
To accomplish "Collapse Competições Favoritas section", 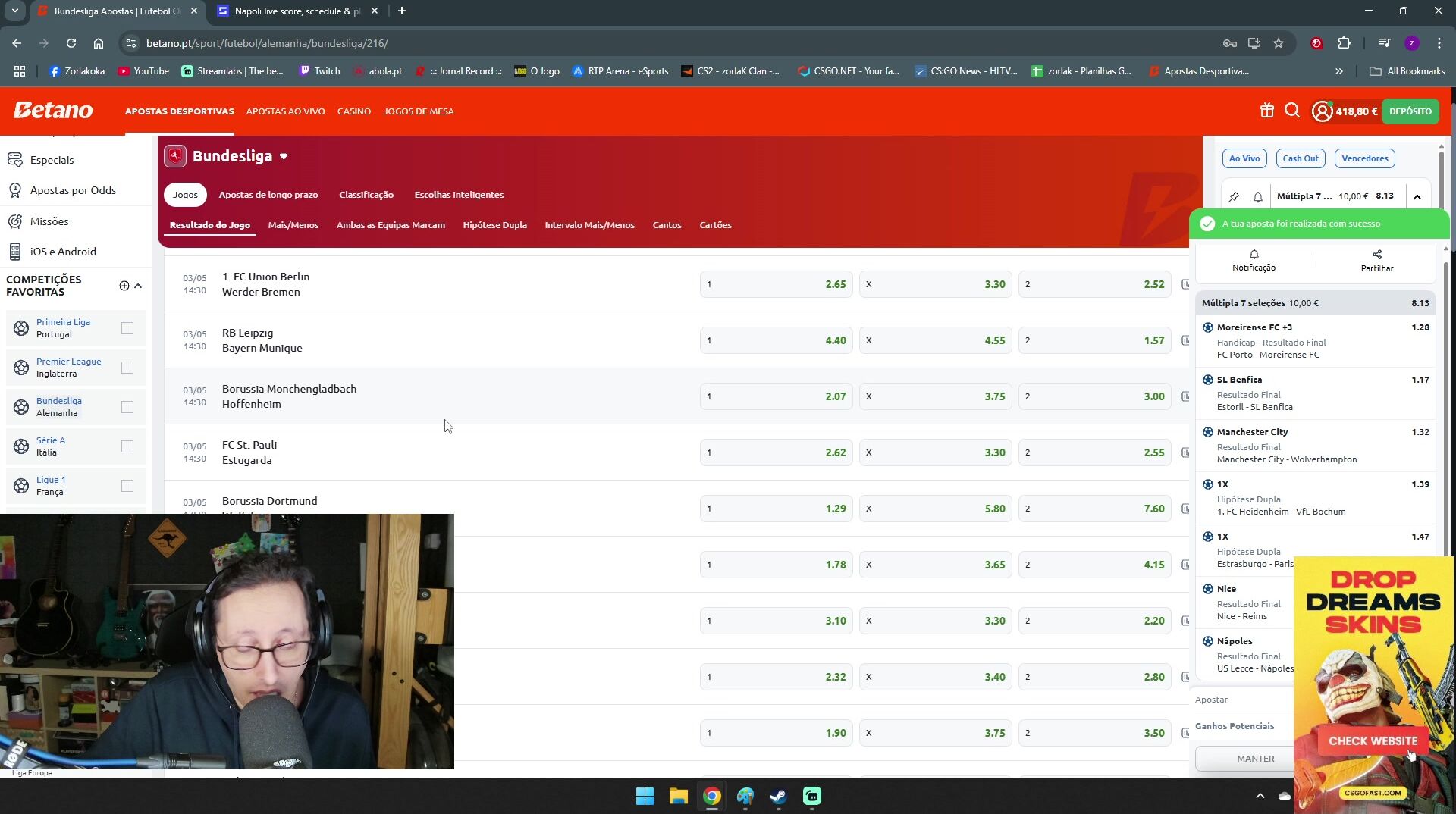I will click(x=138, y=286).
